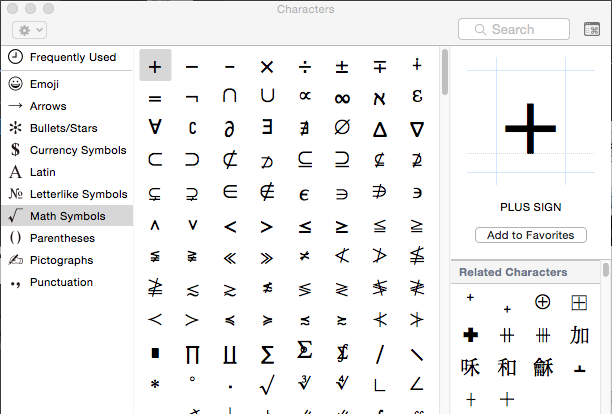Viewport: 612px width, 414px height.
Task: Select Math Symbols category
Action: point(67,216)
